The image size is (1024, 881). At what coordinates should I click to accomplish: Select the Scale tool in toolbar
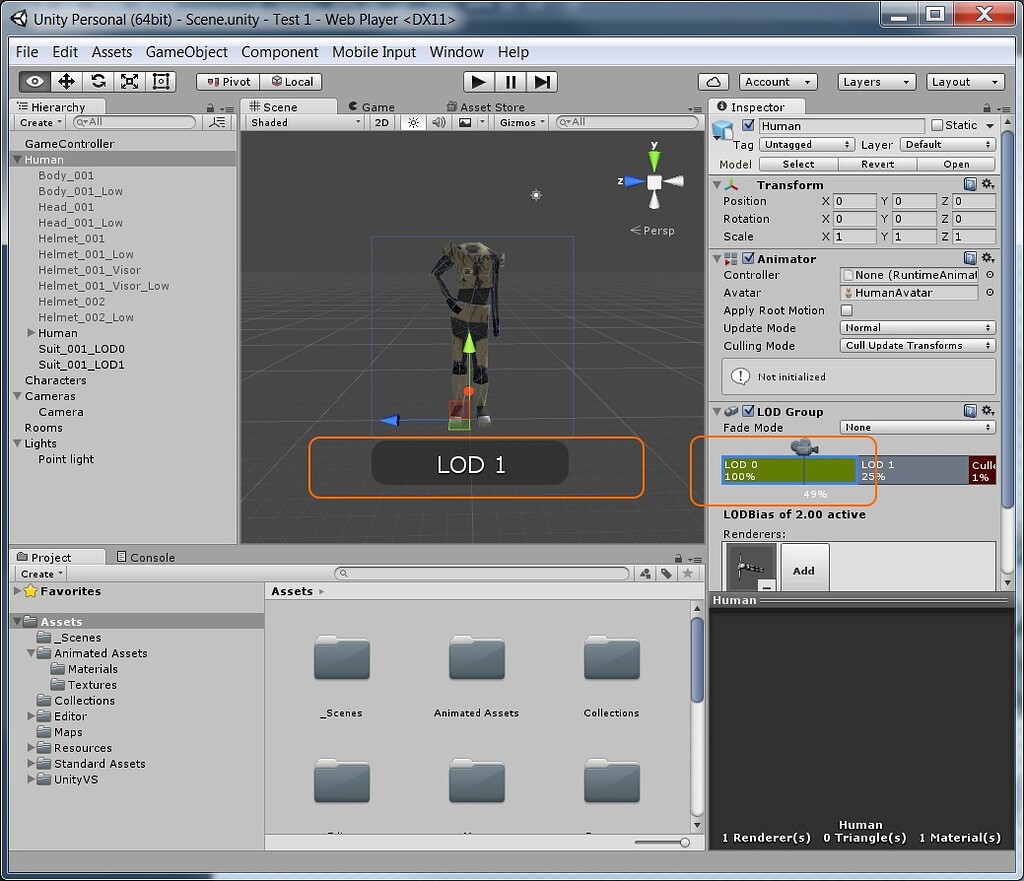click(x=129, y=82)
